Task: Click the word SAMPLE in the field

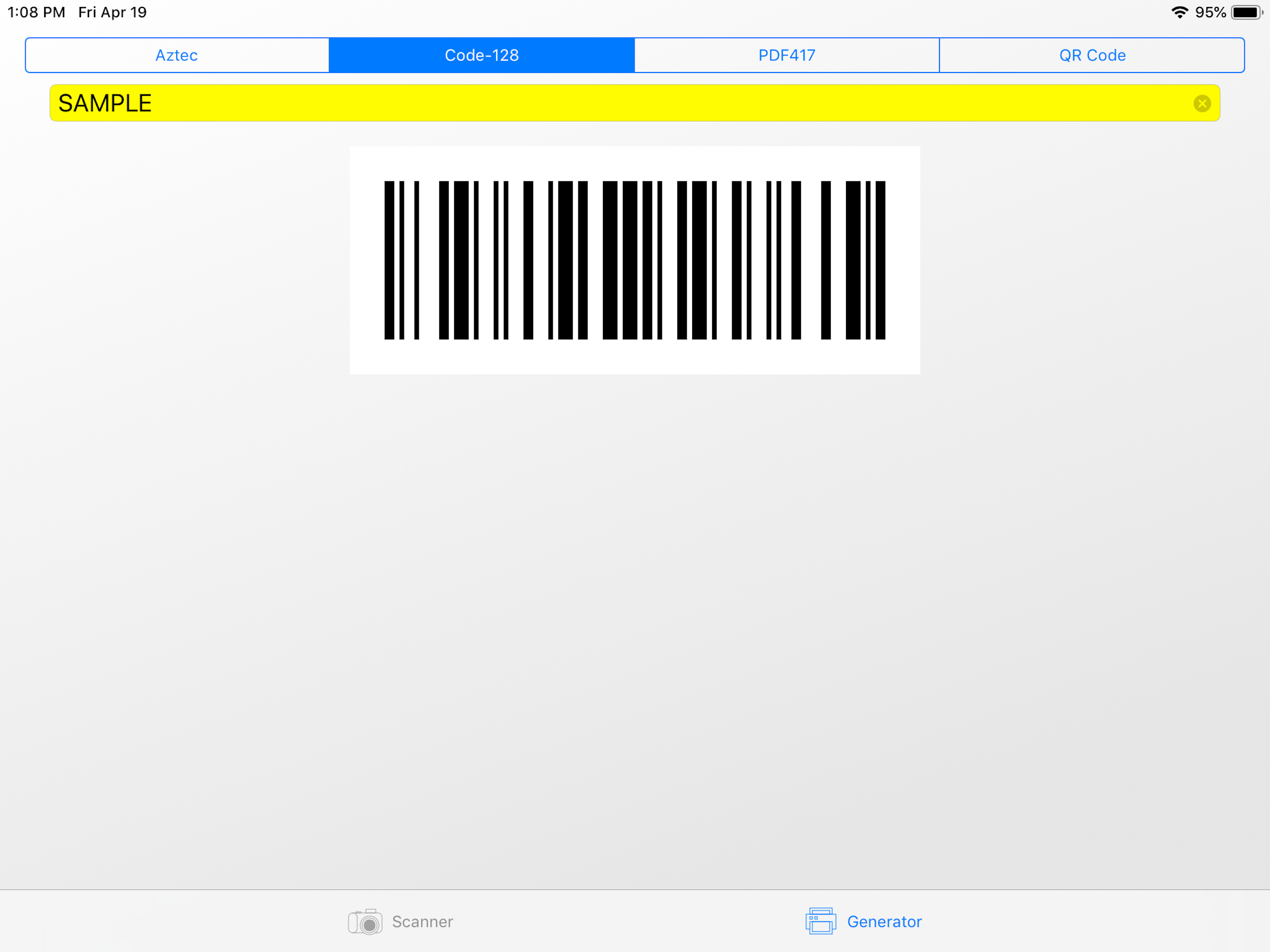Action: coord(105,103)
